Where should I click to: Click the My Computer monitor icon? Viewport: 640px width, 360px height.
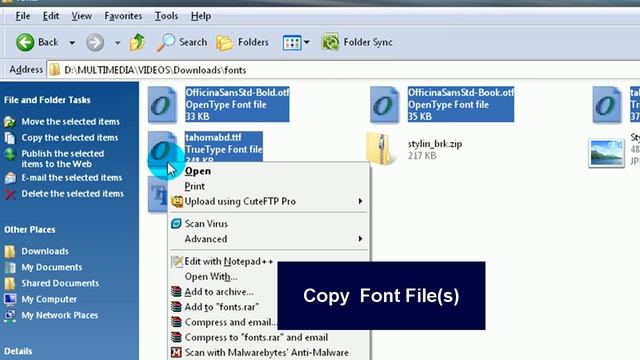10,300
